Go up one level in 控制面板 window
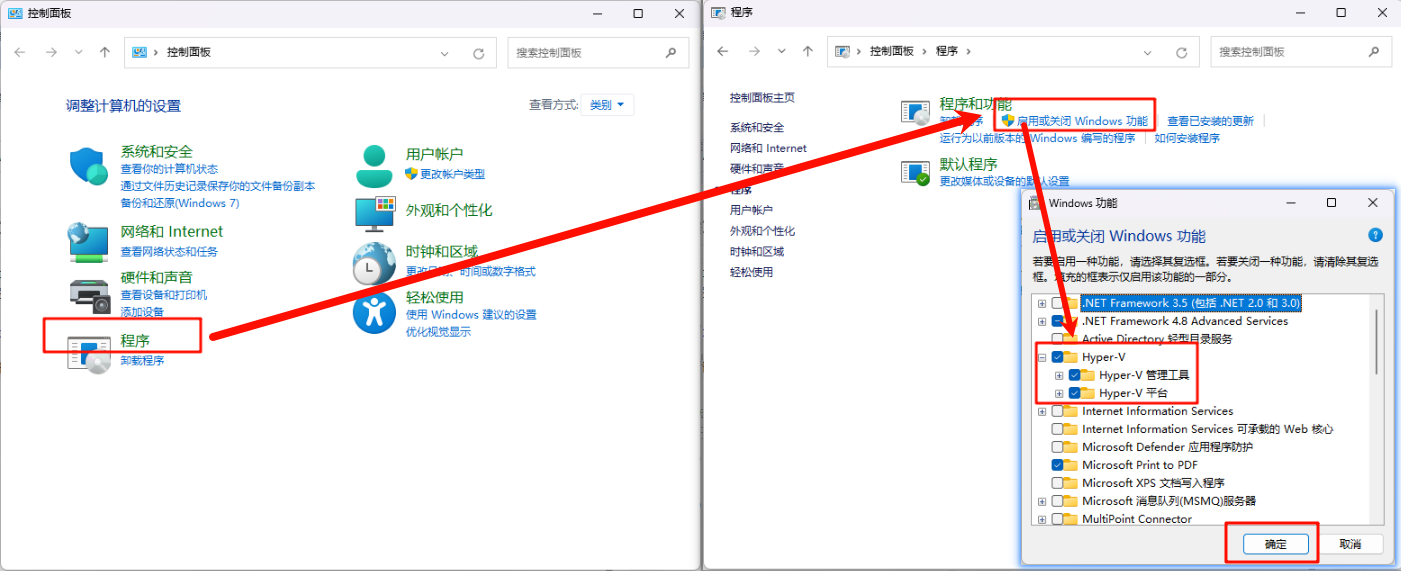The width and height of the screenshot is (1401, 571). coord(105,52)
